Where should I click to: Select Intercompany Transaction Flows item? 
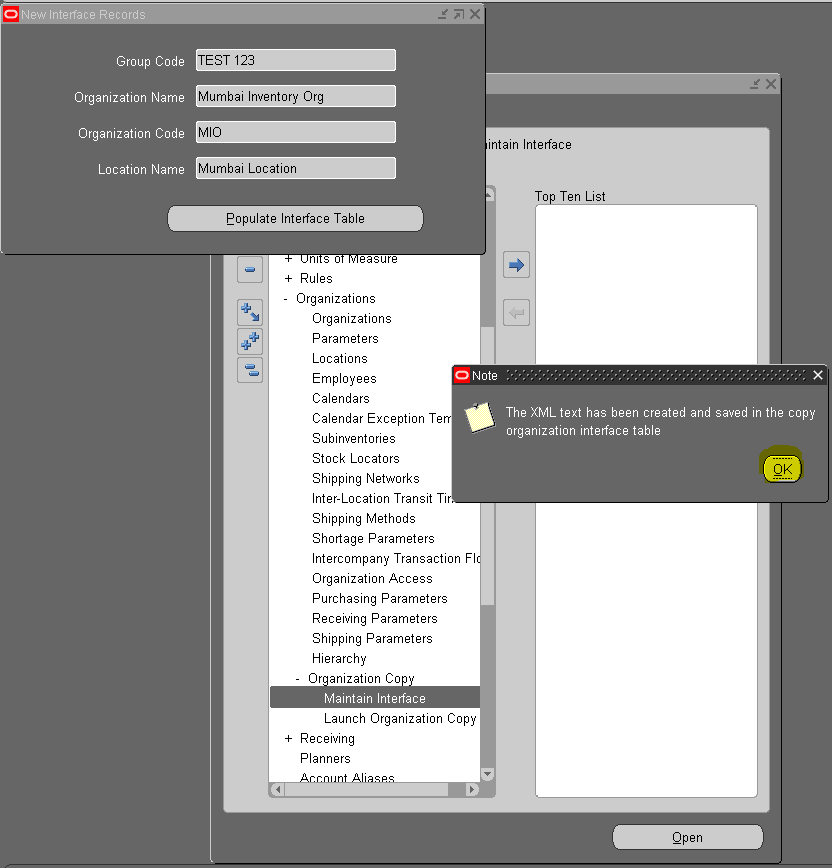pyautogui.click(x=395, y=559)
